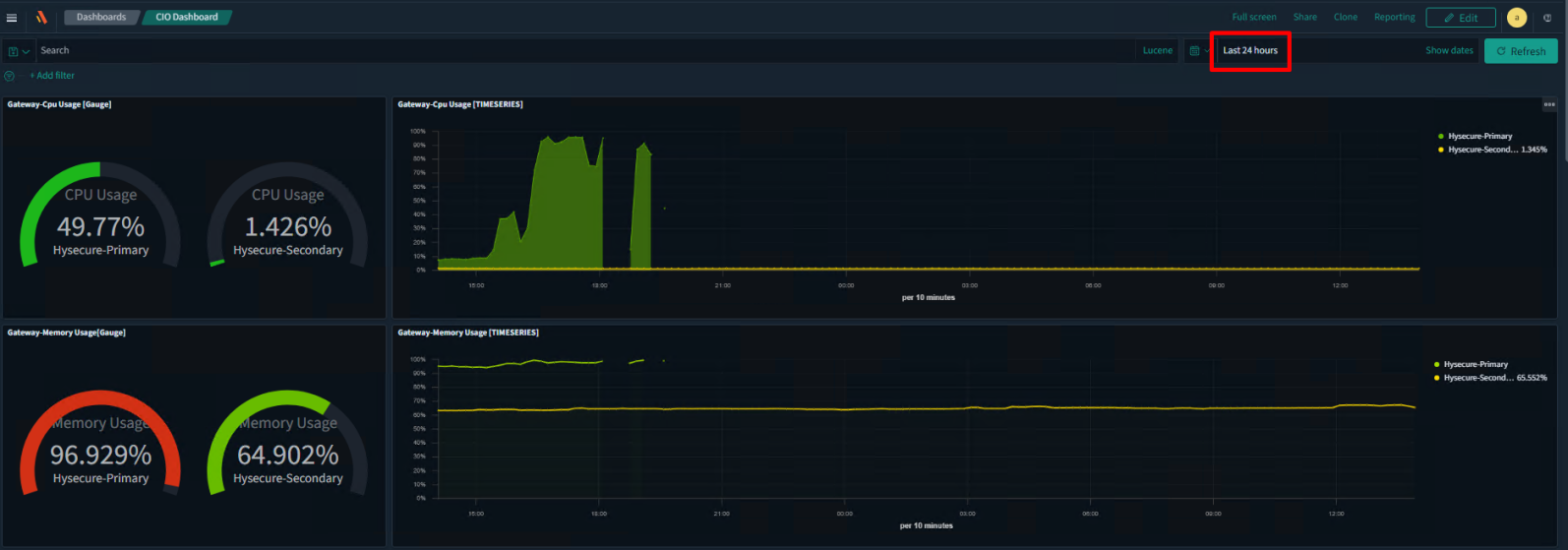Go to the Dashboards breadcrumb

click(x=101, y=18)
